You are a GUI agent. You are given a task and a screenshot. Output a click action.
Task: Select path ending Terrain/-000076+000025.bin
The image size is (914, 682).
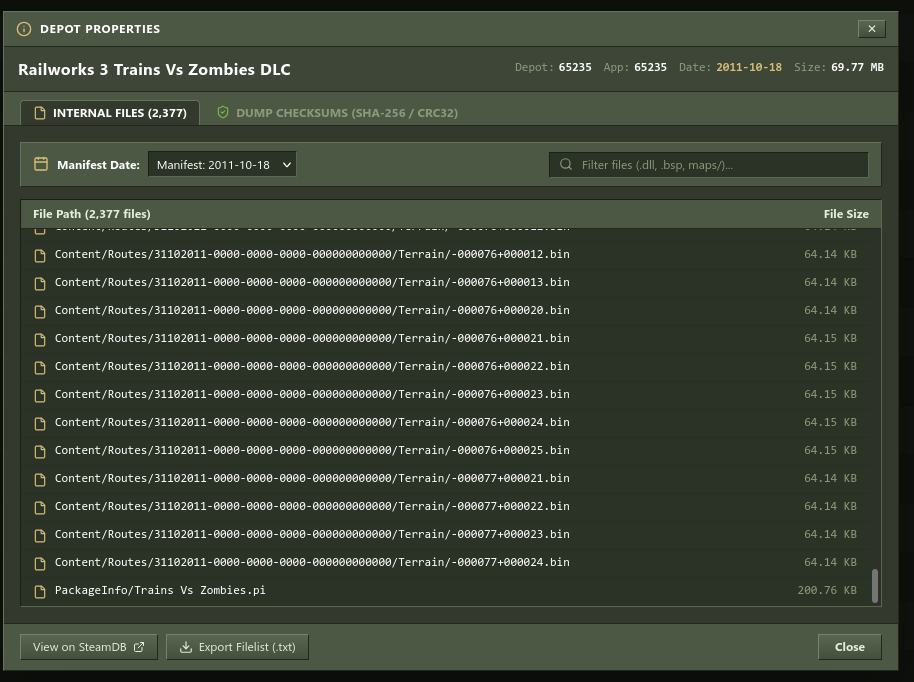coord(312,450)
